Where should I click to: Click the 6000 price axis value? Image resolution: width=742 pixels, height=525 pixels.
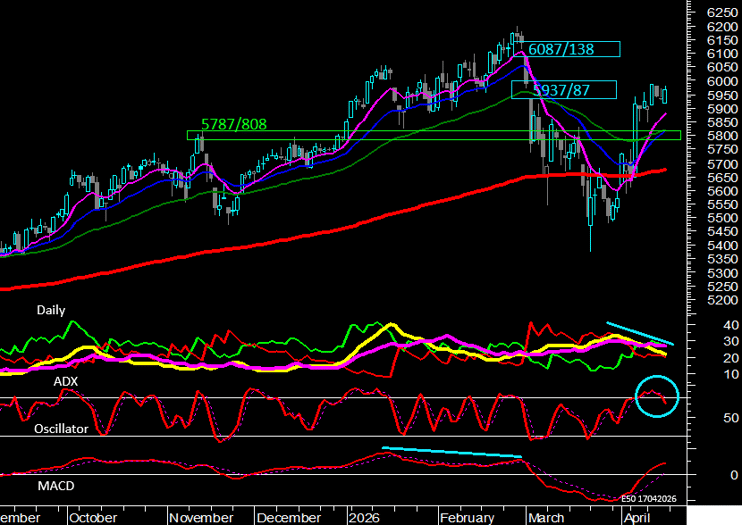(721, 81)
